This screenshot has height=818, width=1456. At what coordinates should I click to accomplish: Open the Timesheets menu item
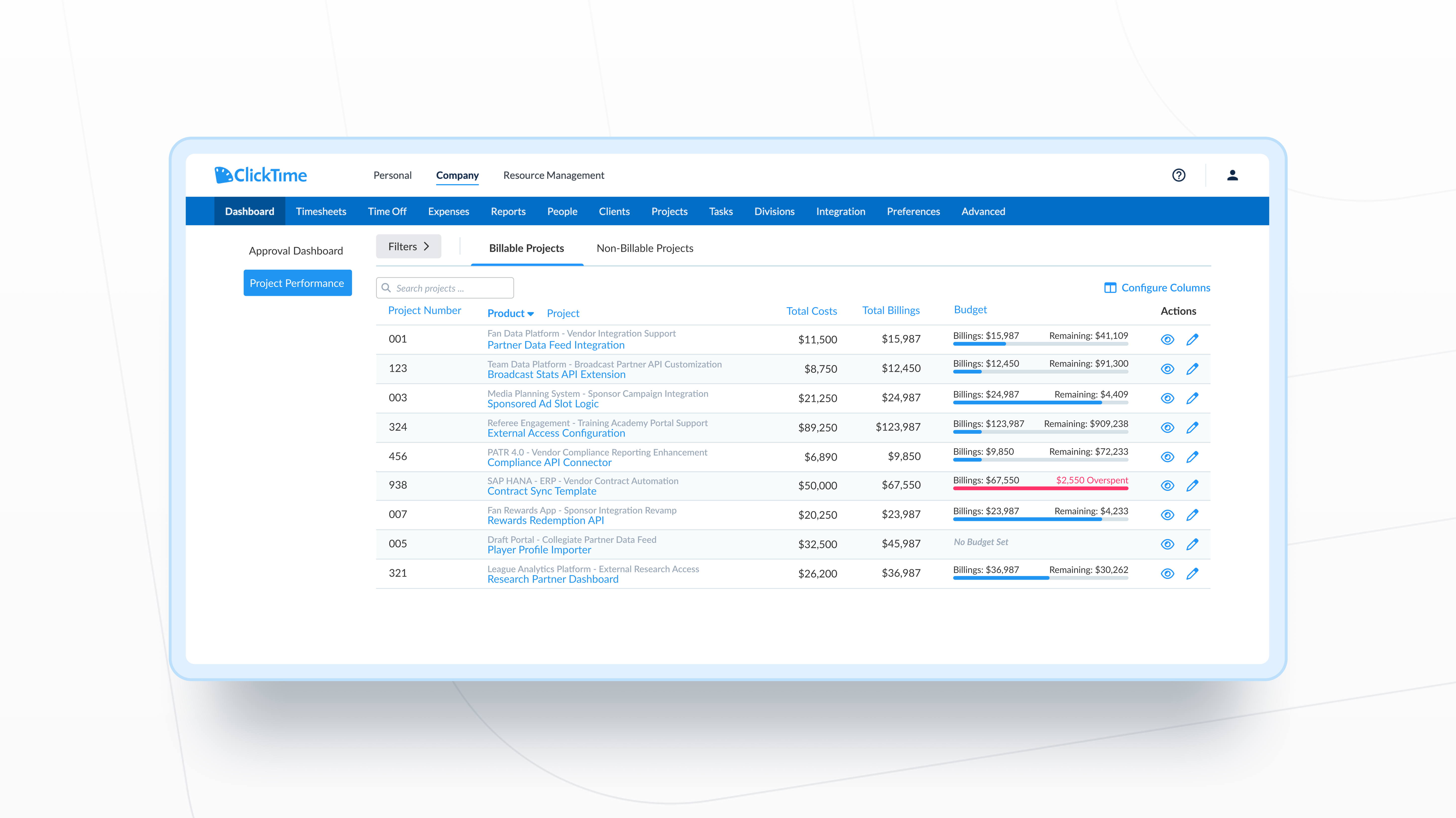(x=321, y=211)
